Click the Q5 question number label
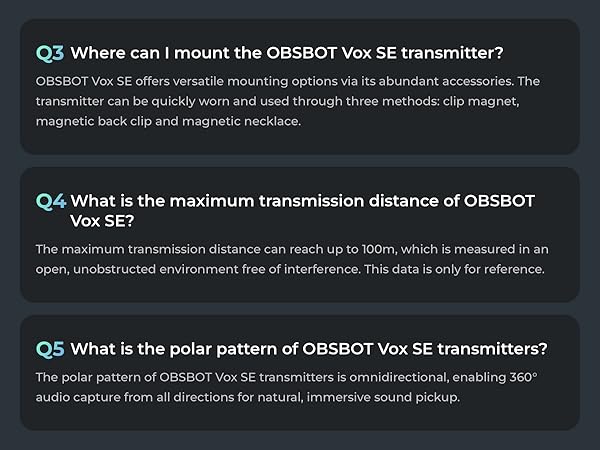 [x=50, y=349]
